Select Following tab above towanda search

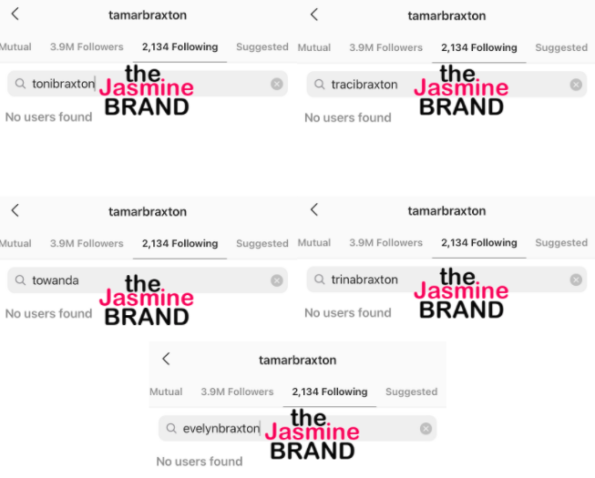(180, 243)
